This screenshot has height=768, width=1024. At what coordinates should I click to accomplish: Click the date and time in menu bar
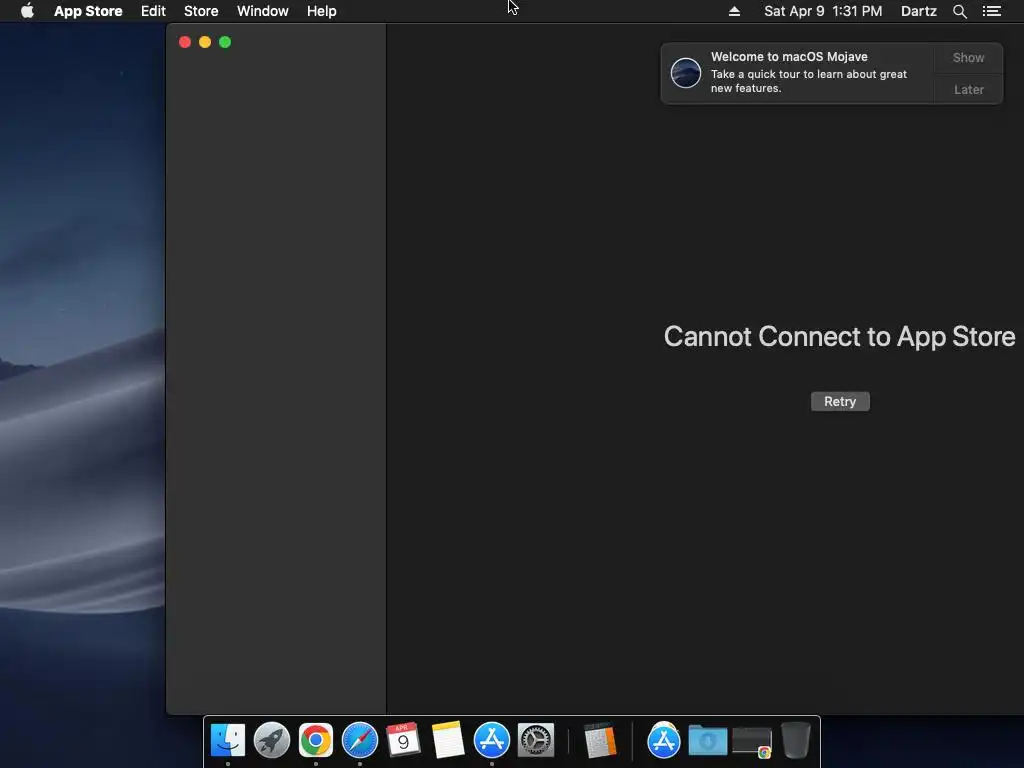pos(823,11)
